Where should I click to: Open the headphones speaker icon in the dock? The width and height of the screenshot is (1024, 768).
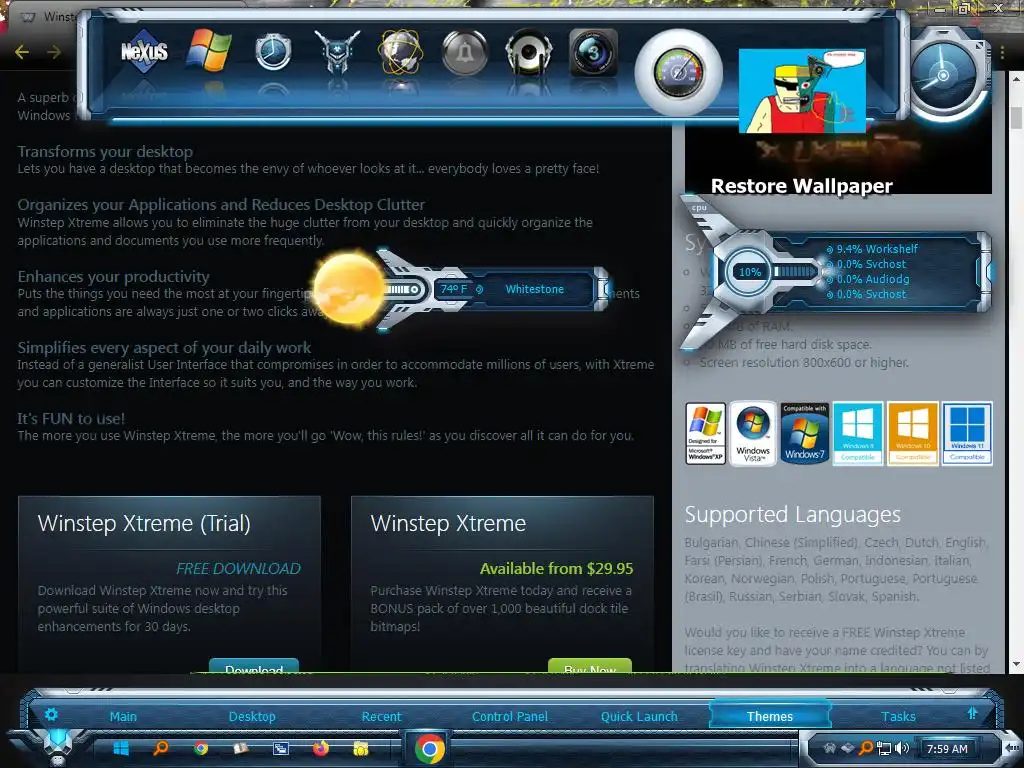click(529, 52)
